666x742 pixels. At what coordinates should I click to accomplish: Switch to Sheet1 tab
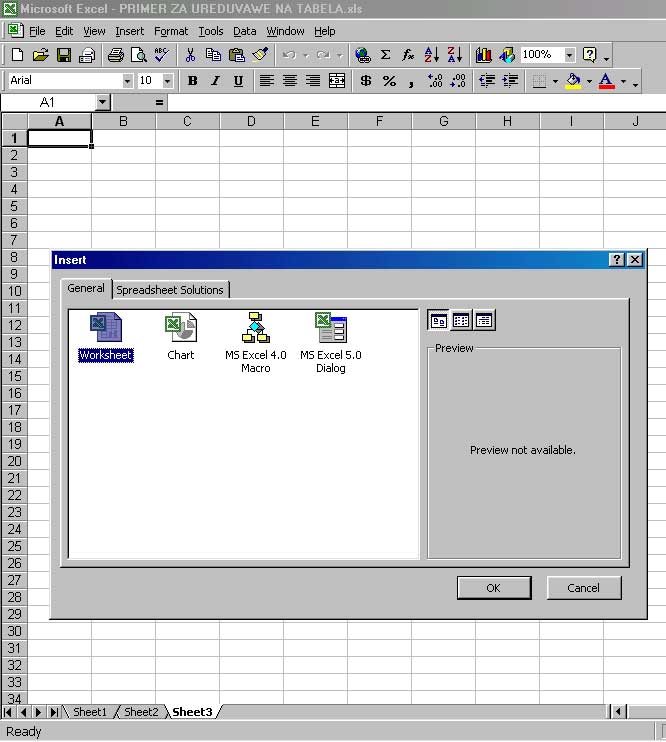[x=90, y=712]
